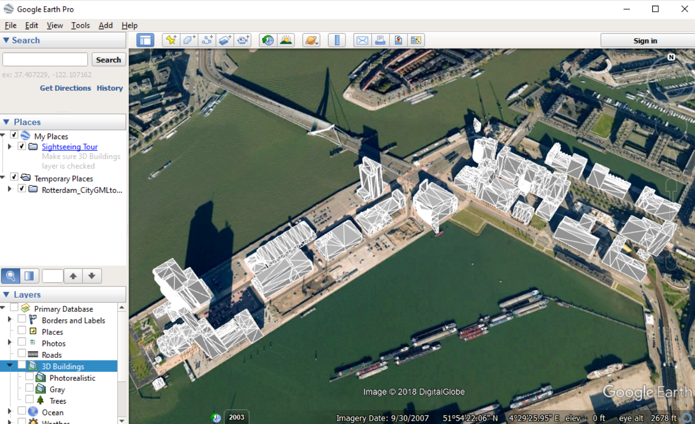The width and height of the screenshot is (695, 424).
Task: Click the Ocean layer globe icon
Action: coord(33,412)
